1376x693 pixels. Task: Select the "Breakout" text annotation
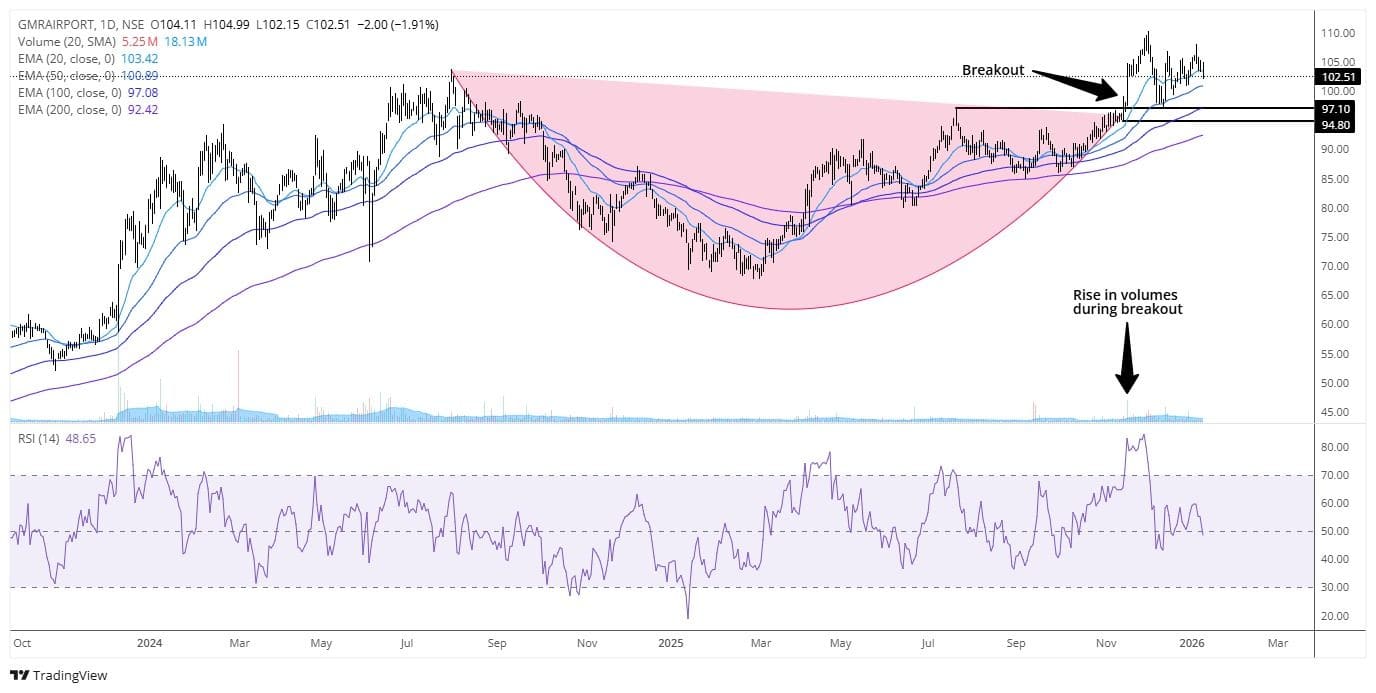(991, 70)
